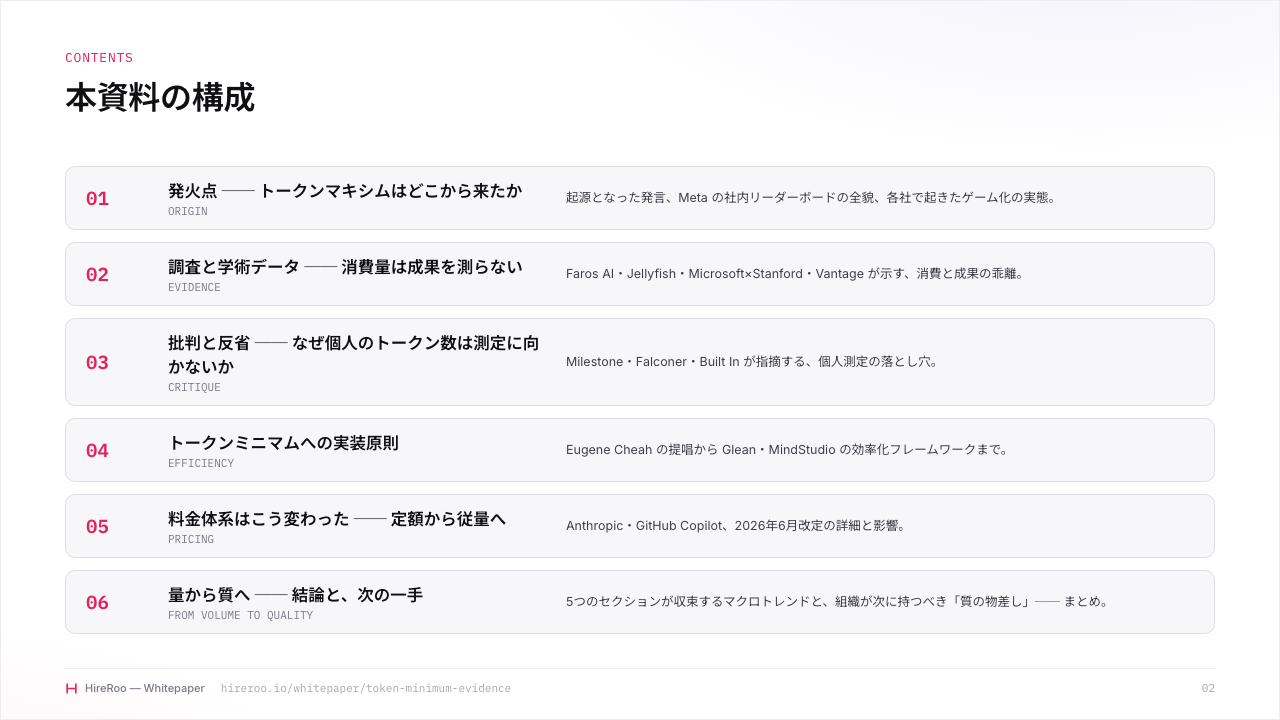Image resolution: width=1280 pixels, height=720 pixels.
Task: Click the 'HireRoo — Whitepaper' footer label
Action: click(145, 688)
